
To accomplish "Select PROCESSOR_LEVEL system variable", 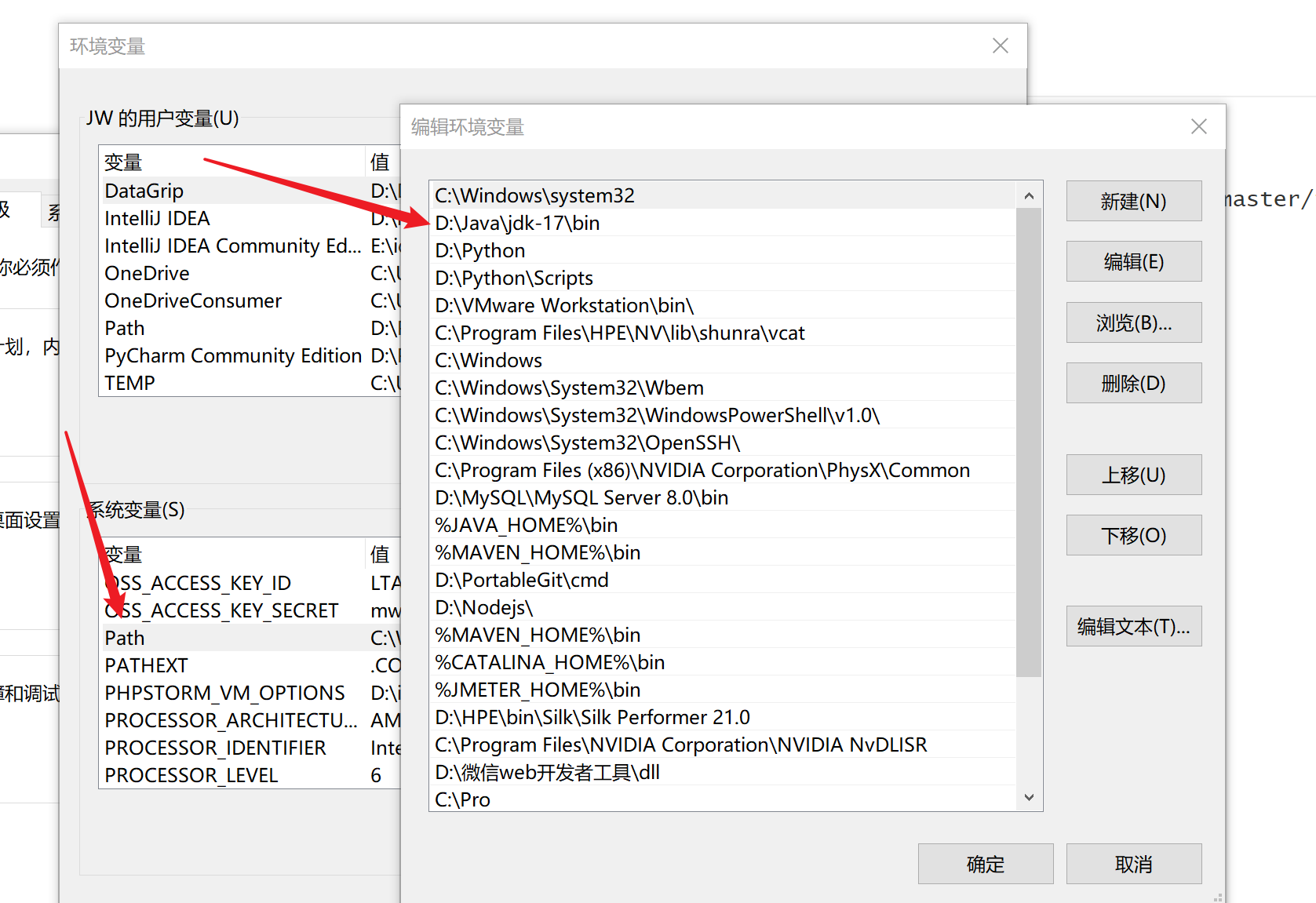I will click(250, 775).
